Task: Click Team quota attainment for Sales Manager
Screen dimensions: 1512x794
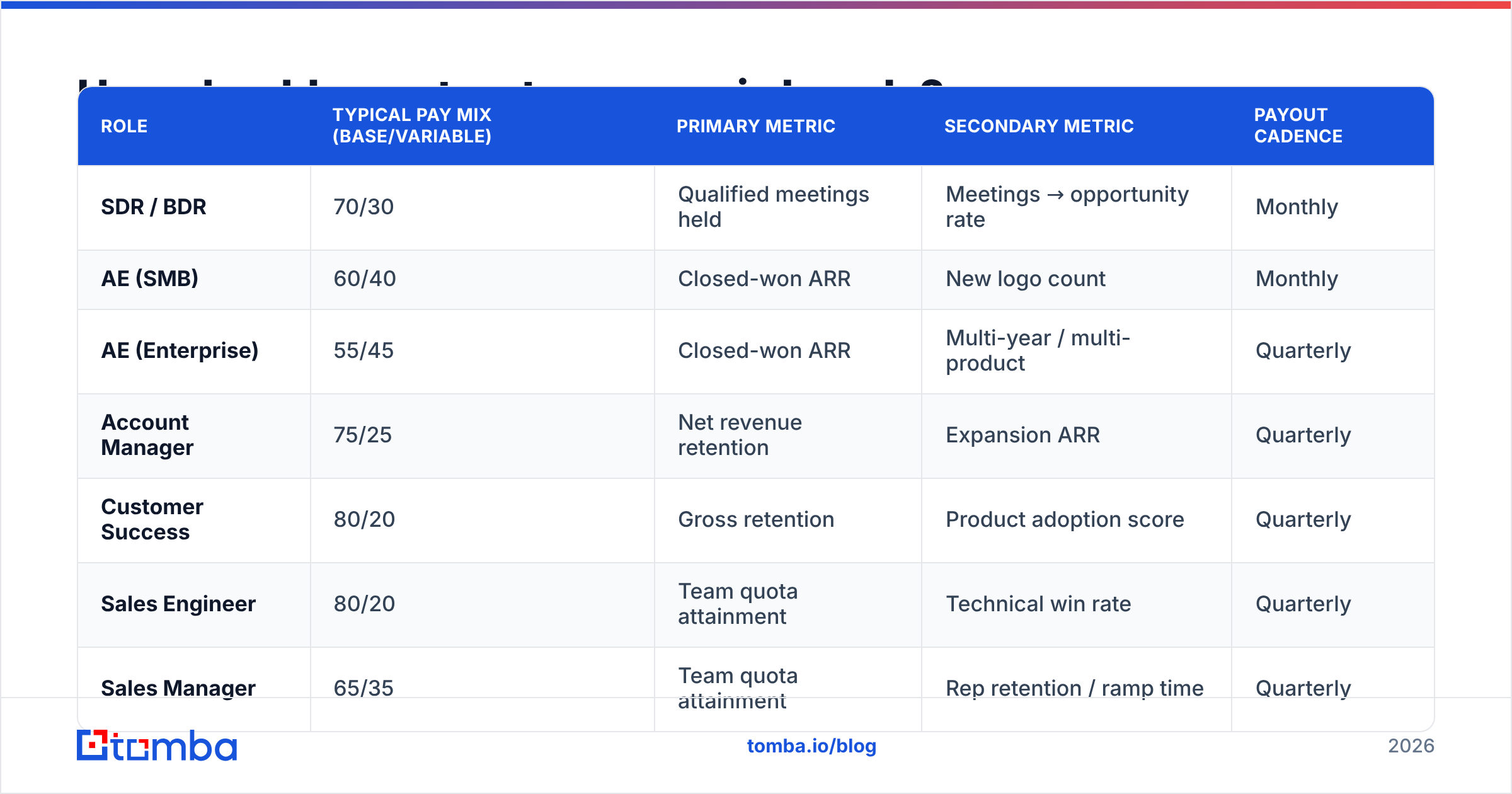Action: click(x=738, y=688)
